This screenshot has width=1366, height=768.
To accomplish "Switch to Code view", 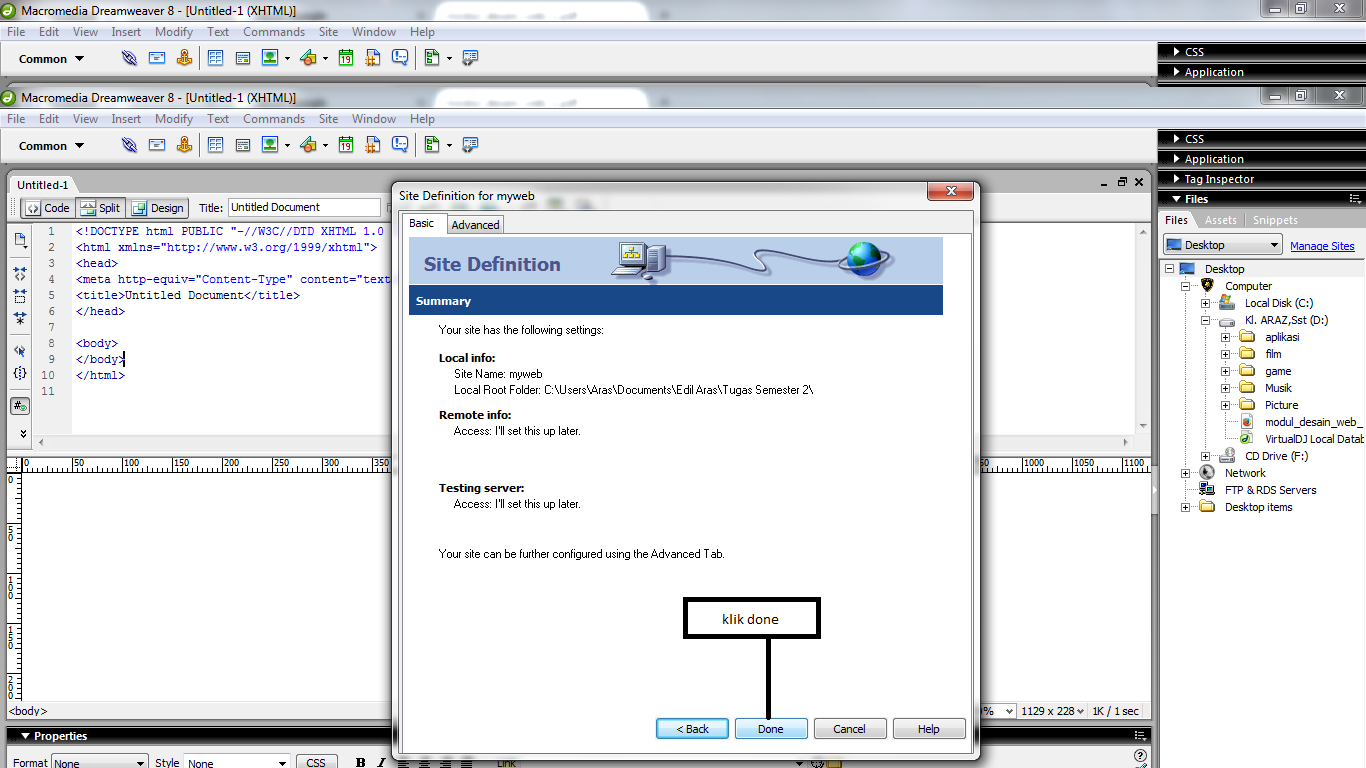I will point(48,208).
